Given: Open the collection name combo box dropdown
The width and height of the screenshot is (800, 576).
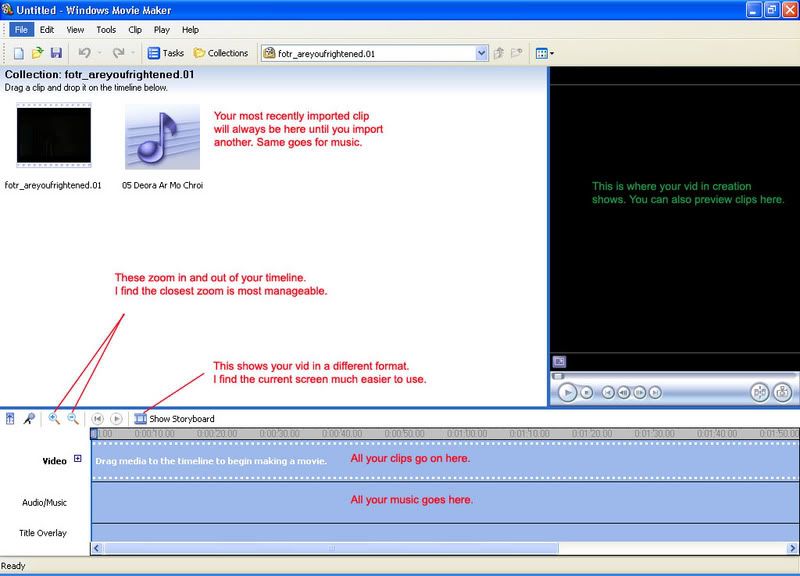Looking at the screenshot, I should click(x=481, y=53).
